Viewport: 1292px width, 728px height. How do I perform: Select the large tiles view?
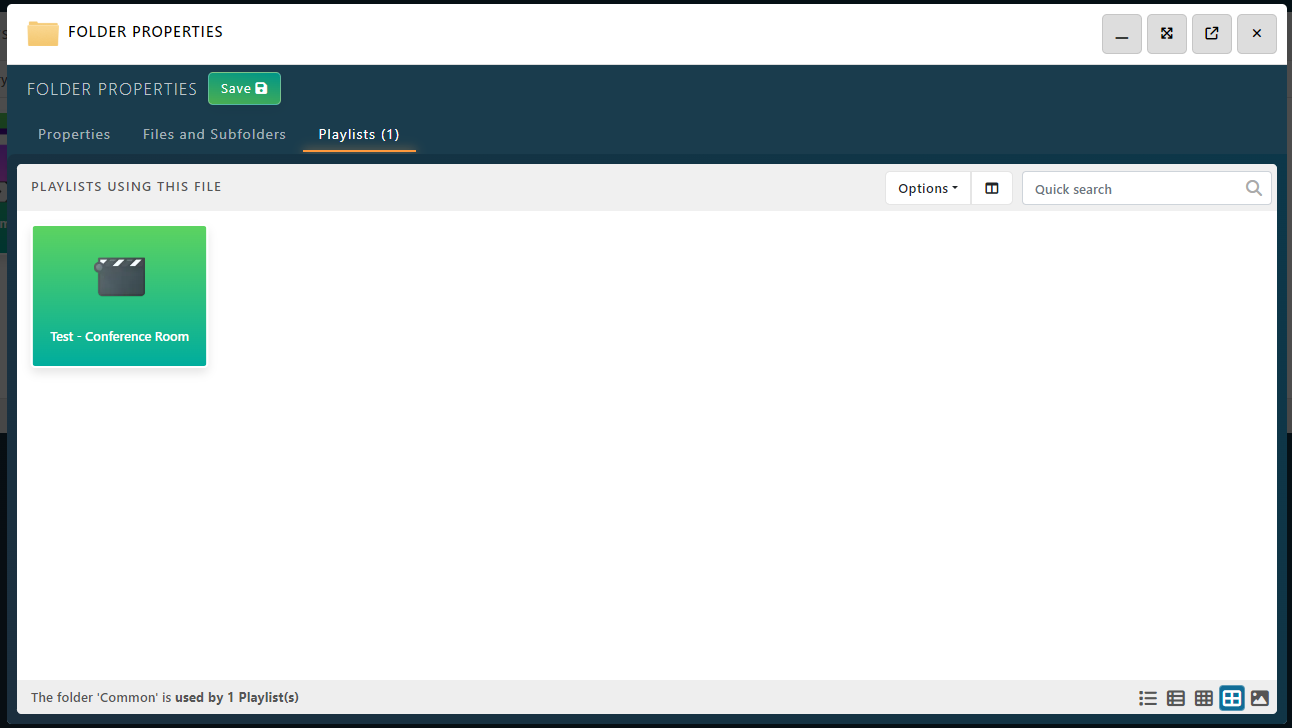click(x=1232, y=698)
